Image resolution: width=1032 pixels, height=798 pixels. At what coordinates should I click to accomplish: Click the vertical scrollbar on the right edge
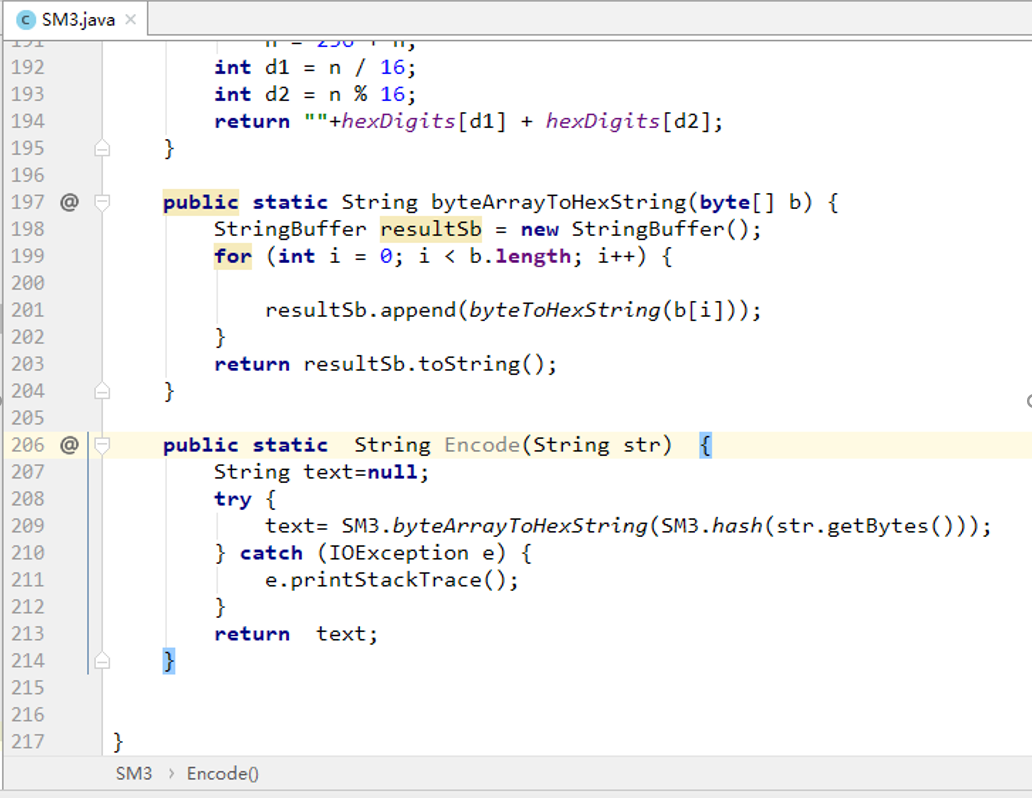pos(1027,300)
